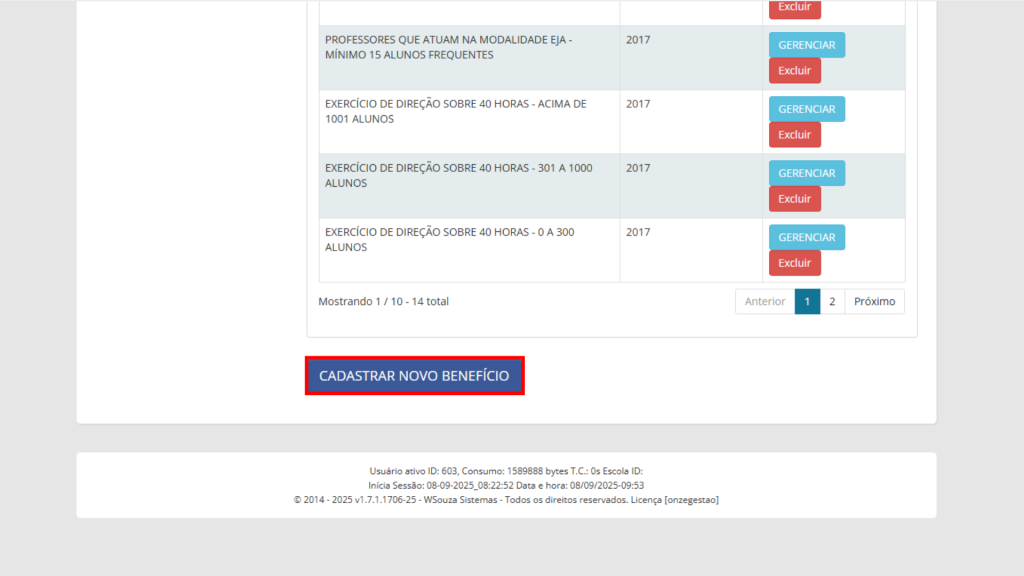This screenshot has height=576, width=1024.
Task: Remove 0 a 300 Alunos via Excluir
Action: click(794, 263)
